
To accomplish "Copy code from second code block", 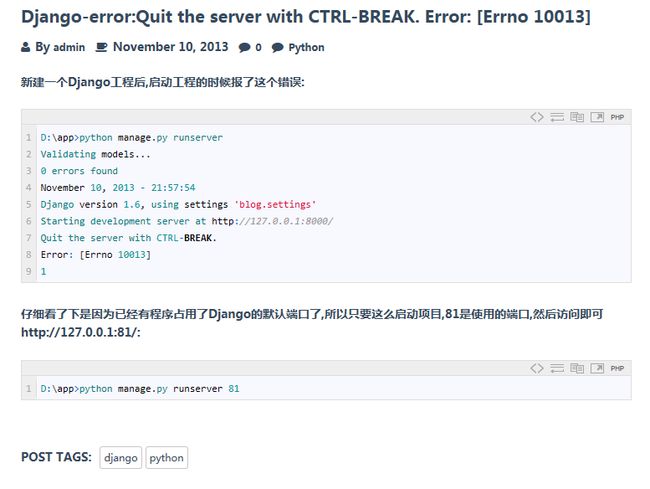I will 577,368.
